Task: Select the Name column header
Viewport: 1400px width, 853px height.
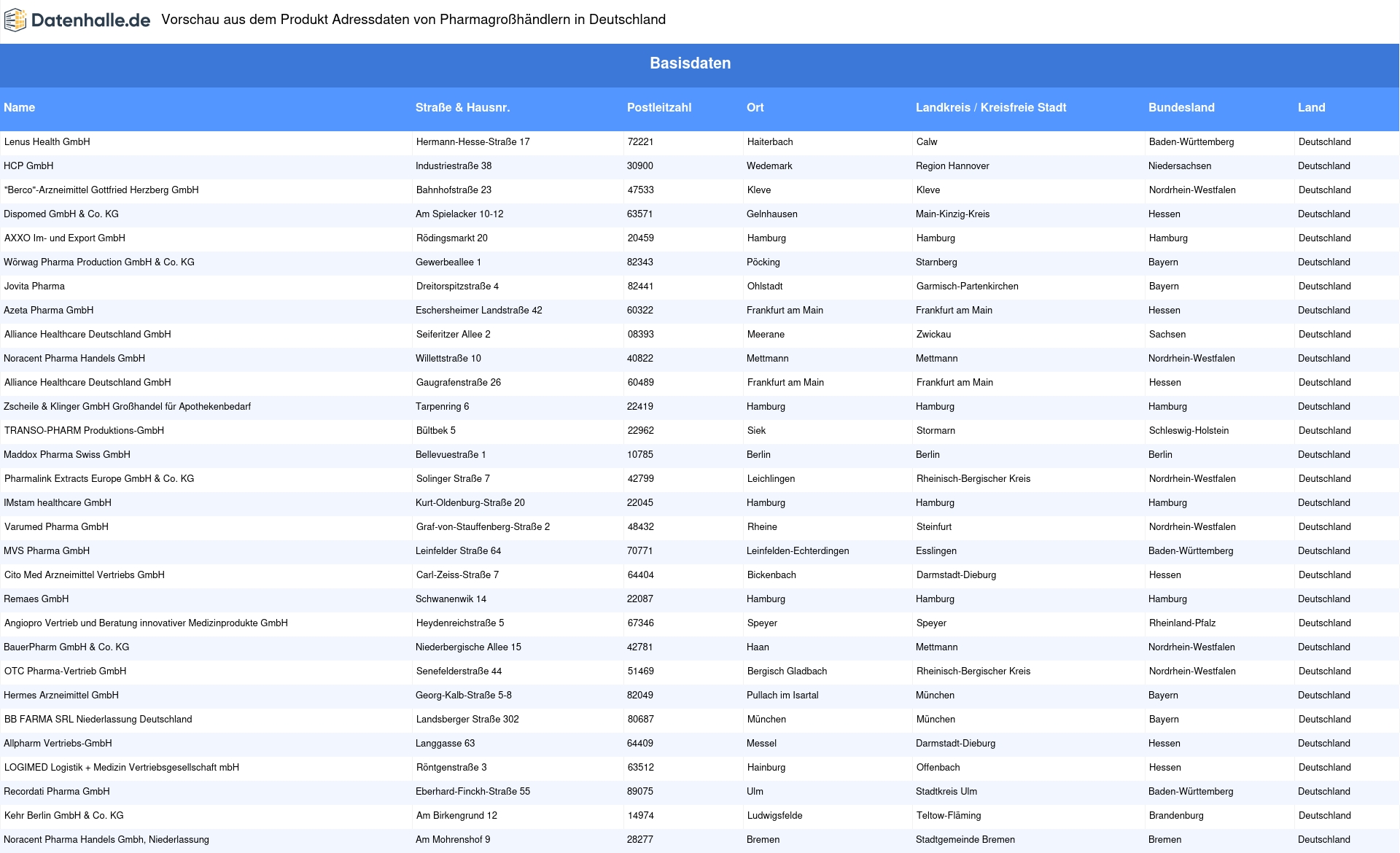Action: coord(19,107)
